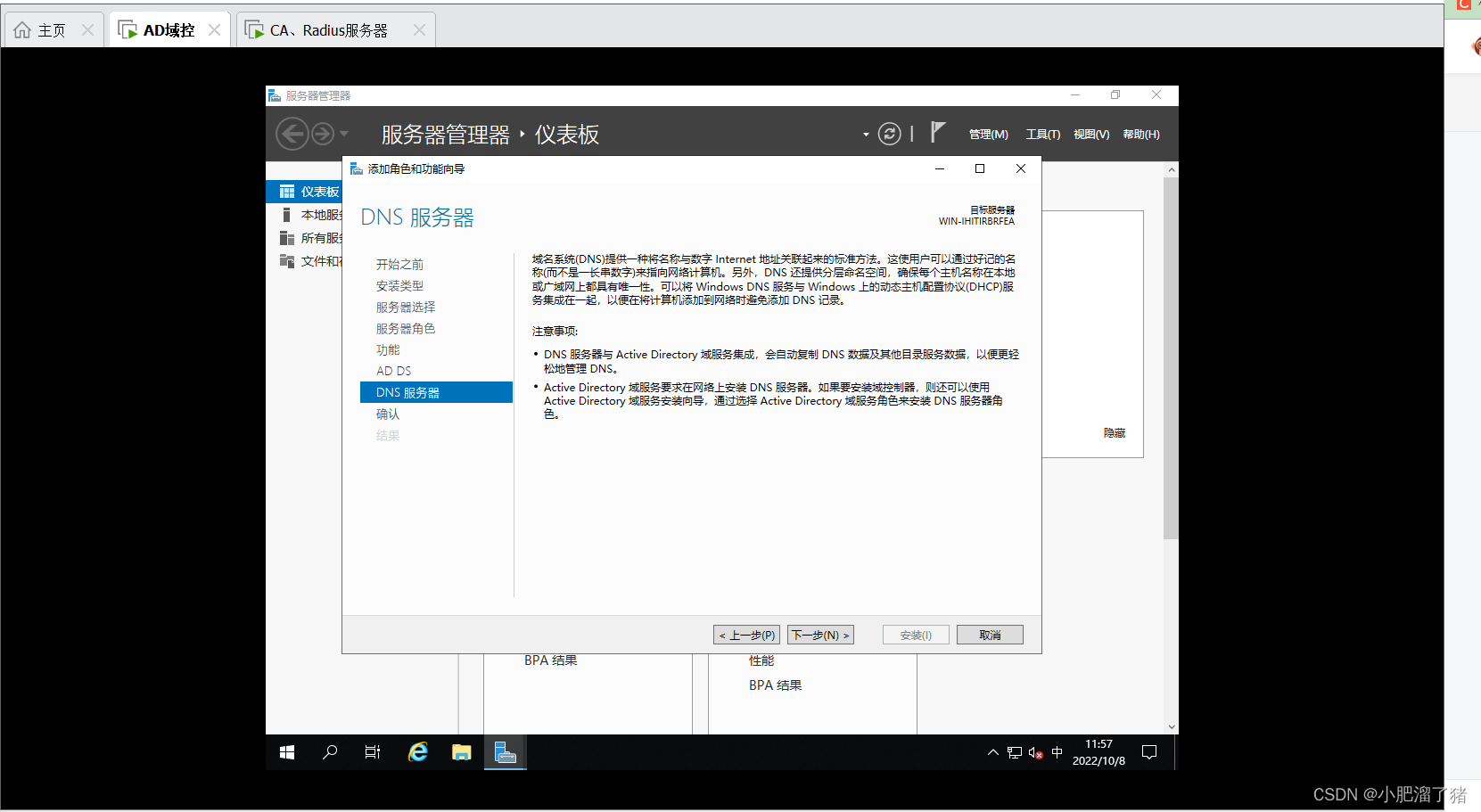The image size is (1481, 812).
Task: Open File Explorer from taskbar
Action: [461, 752]
